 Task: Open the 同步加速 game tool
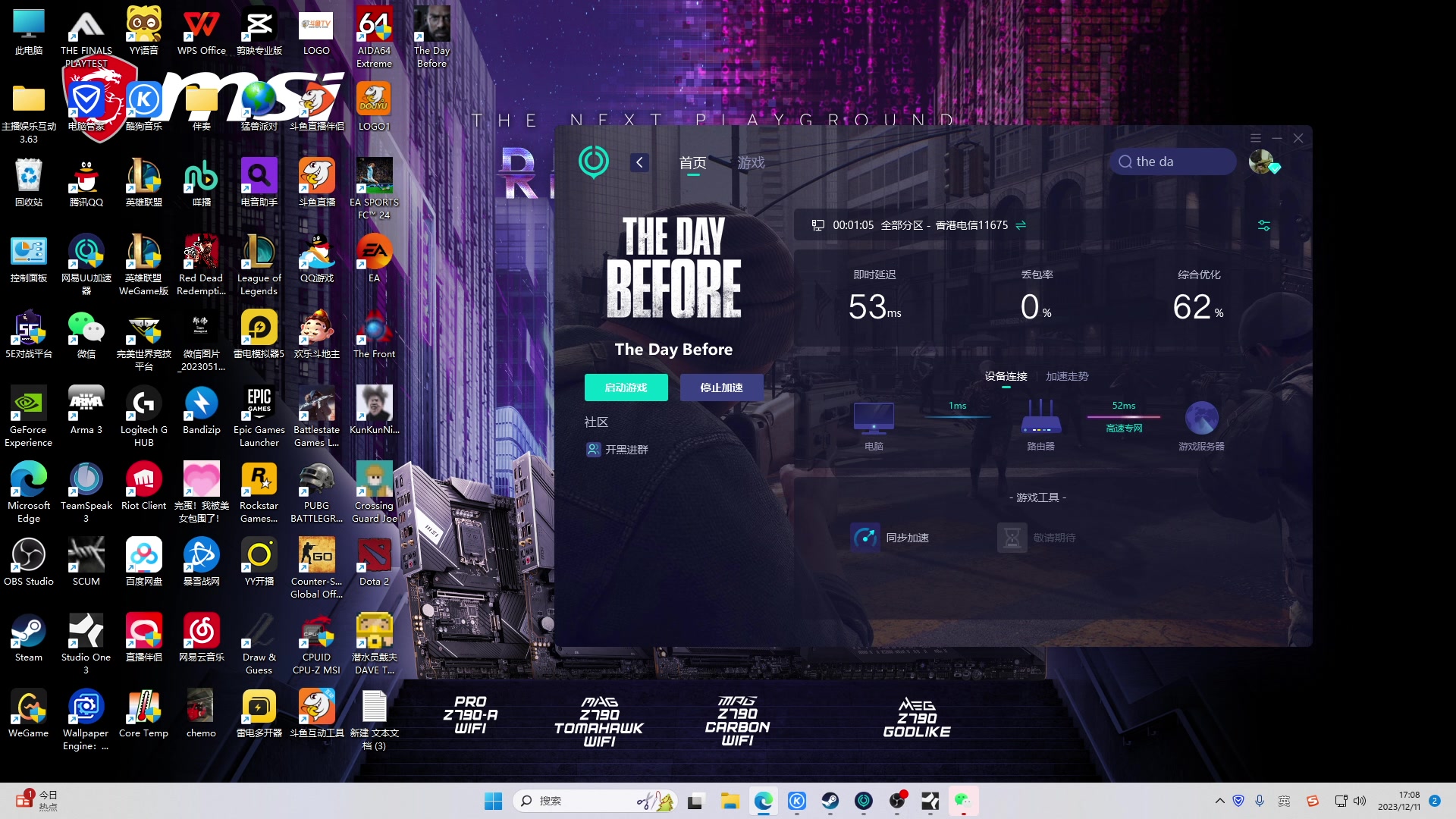pyautogui.click(x=890, y=538)
